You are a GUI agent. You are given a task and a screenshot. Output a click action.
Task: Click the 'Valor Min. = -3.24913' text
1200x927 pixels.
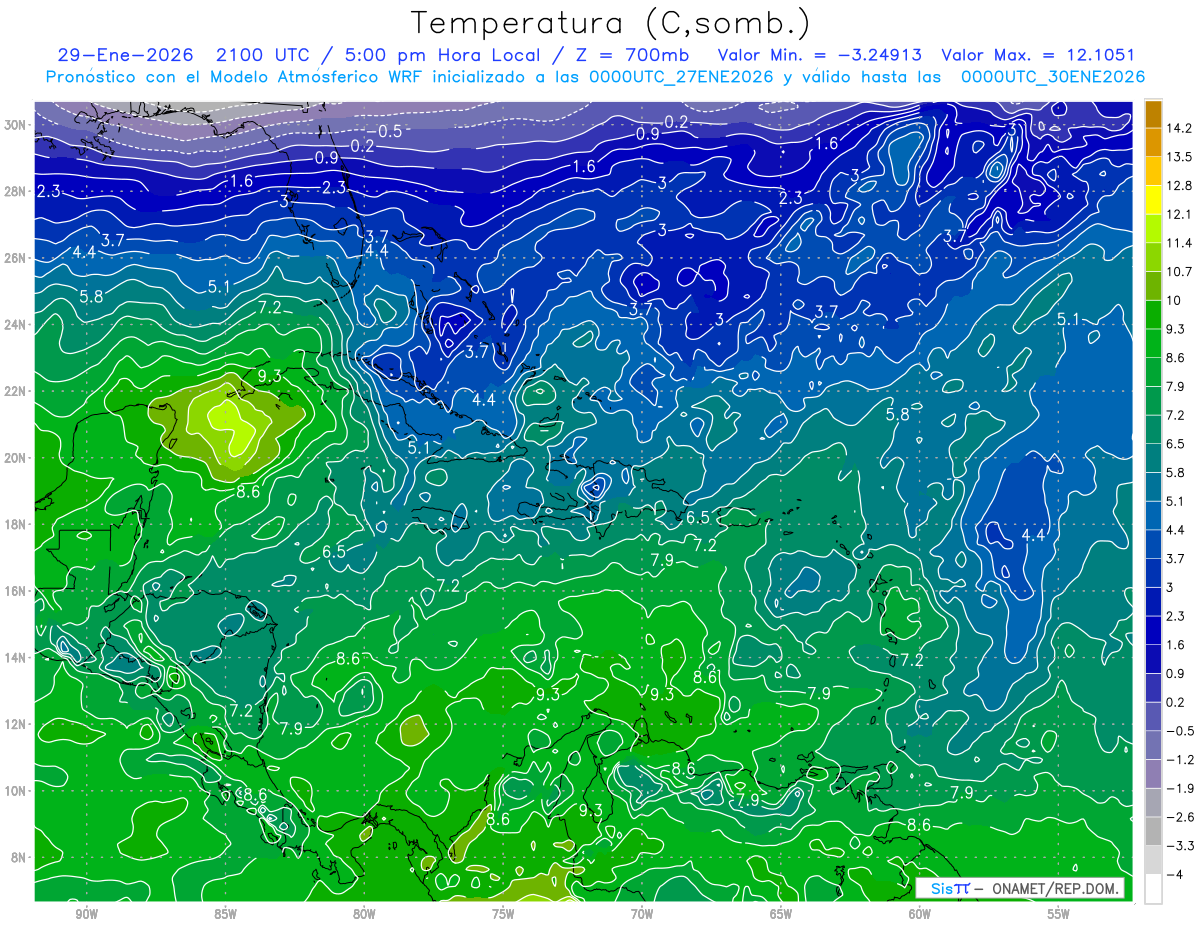820,55
